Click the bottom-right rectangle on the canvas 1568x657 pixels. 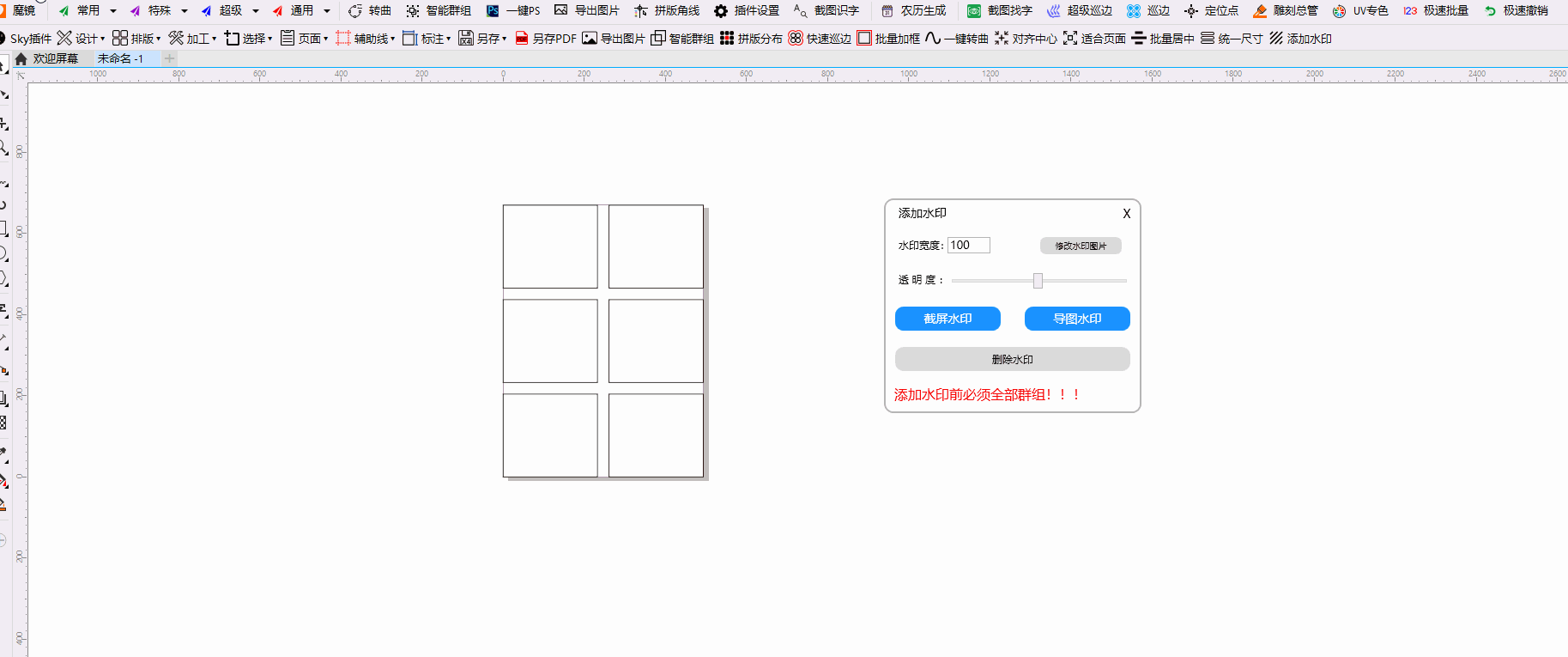pyautogui.click(x=656, y=435)
